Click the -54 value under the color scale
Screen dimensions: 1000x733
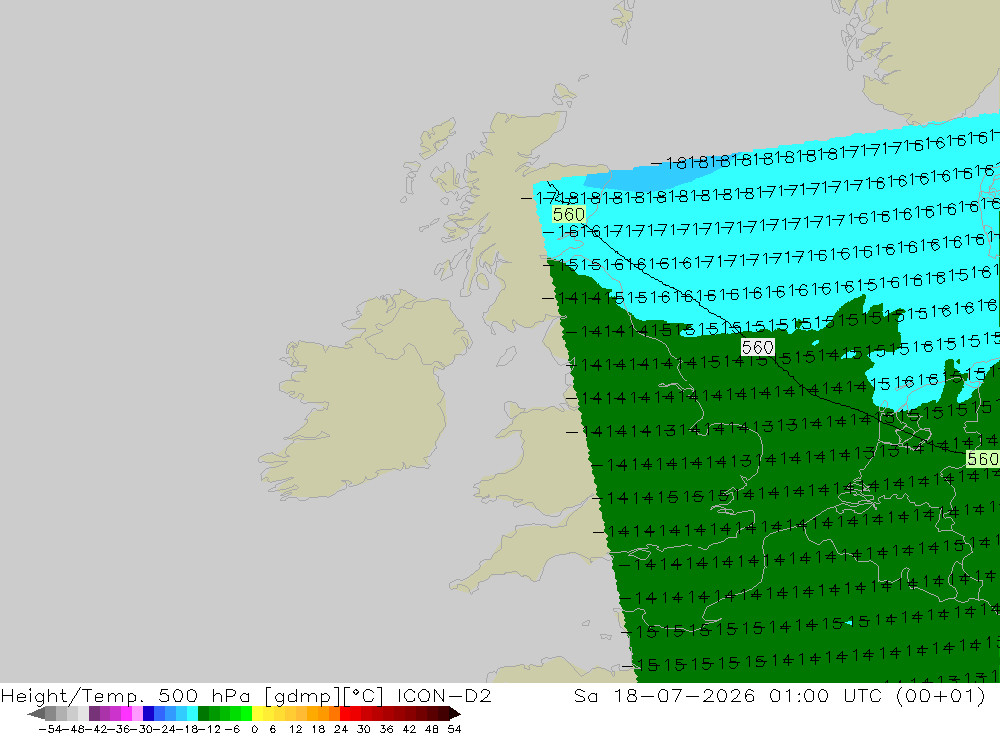click(x=51, y=729)
